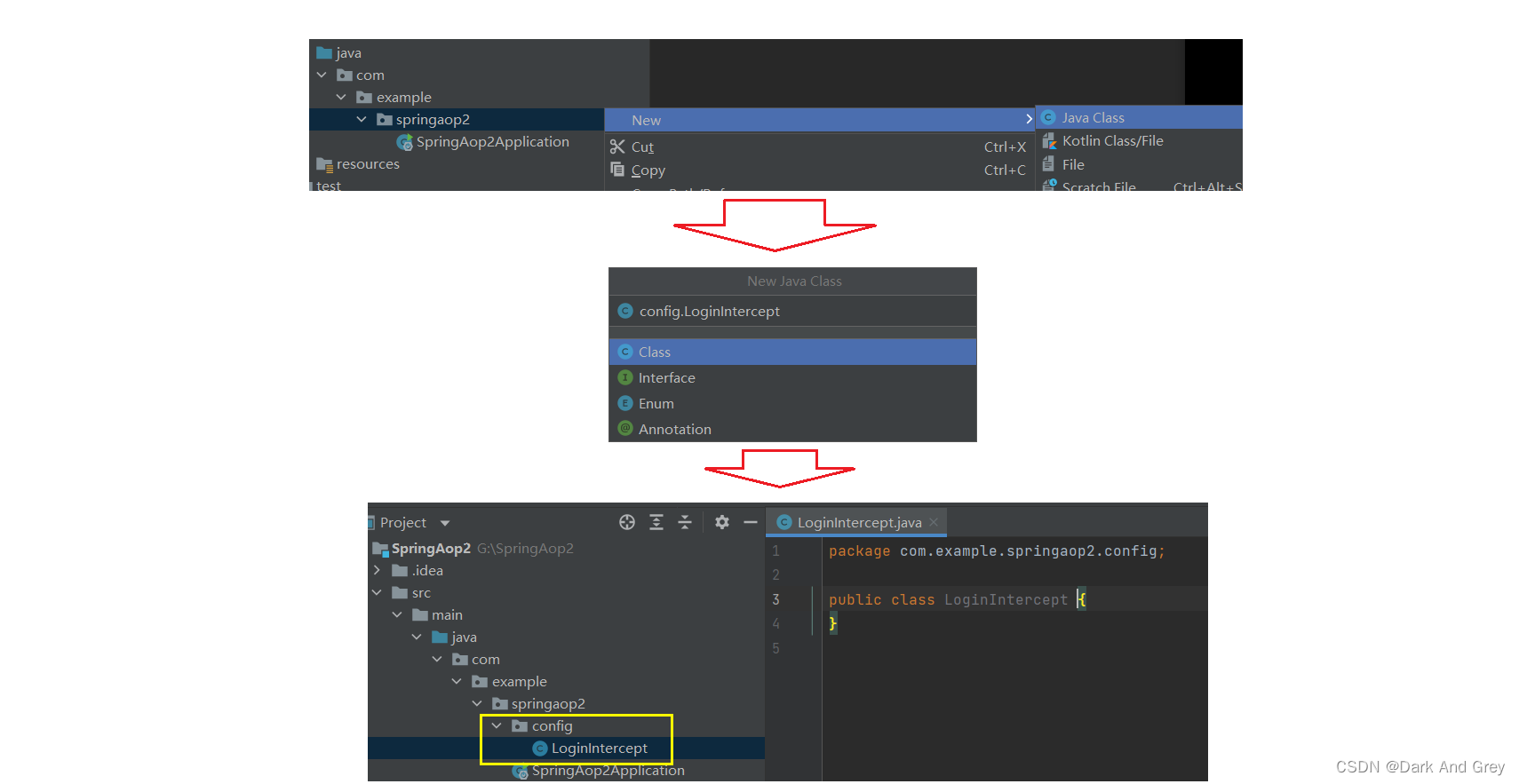
Task: Click the Copy icon in context menu
Action: 617,170
